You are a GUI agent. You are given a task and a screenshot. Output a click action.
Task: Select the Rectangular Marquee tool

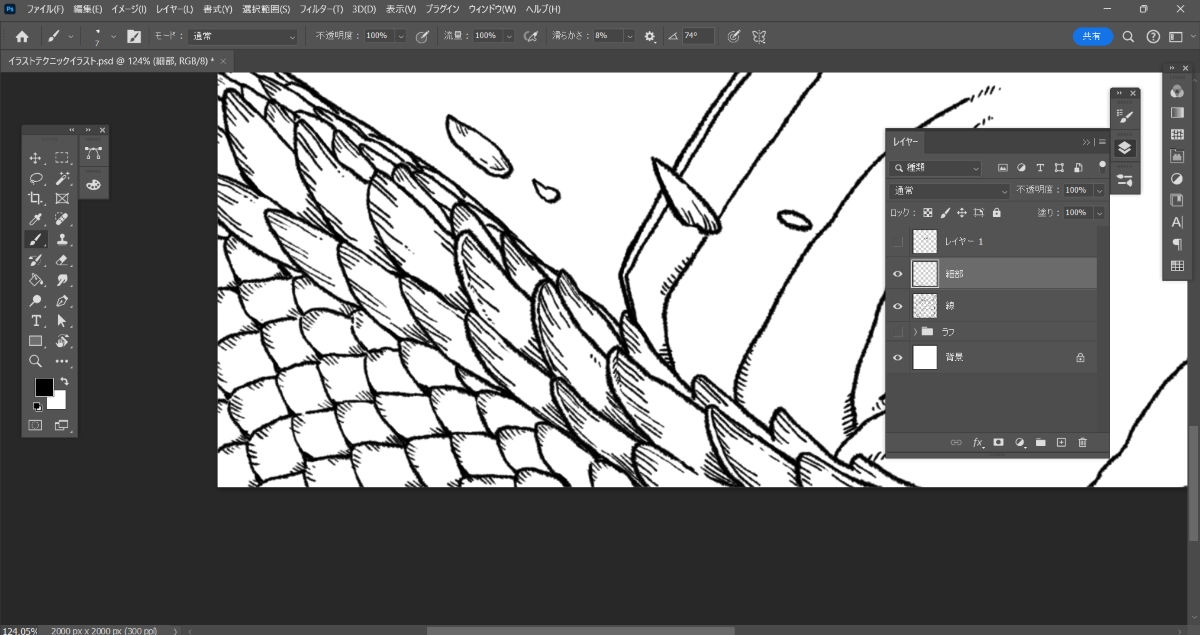point(62,158)
